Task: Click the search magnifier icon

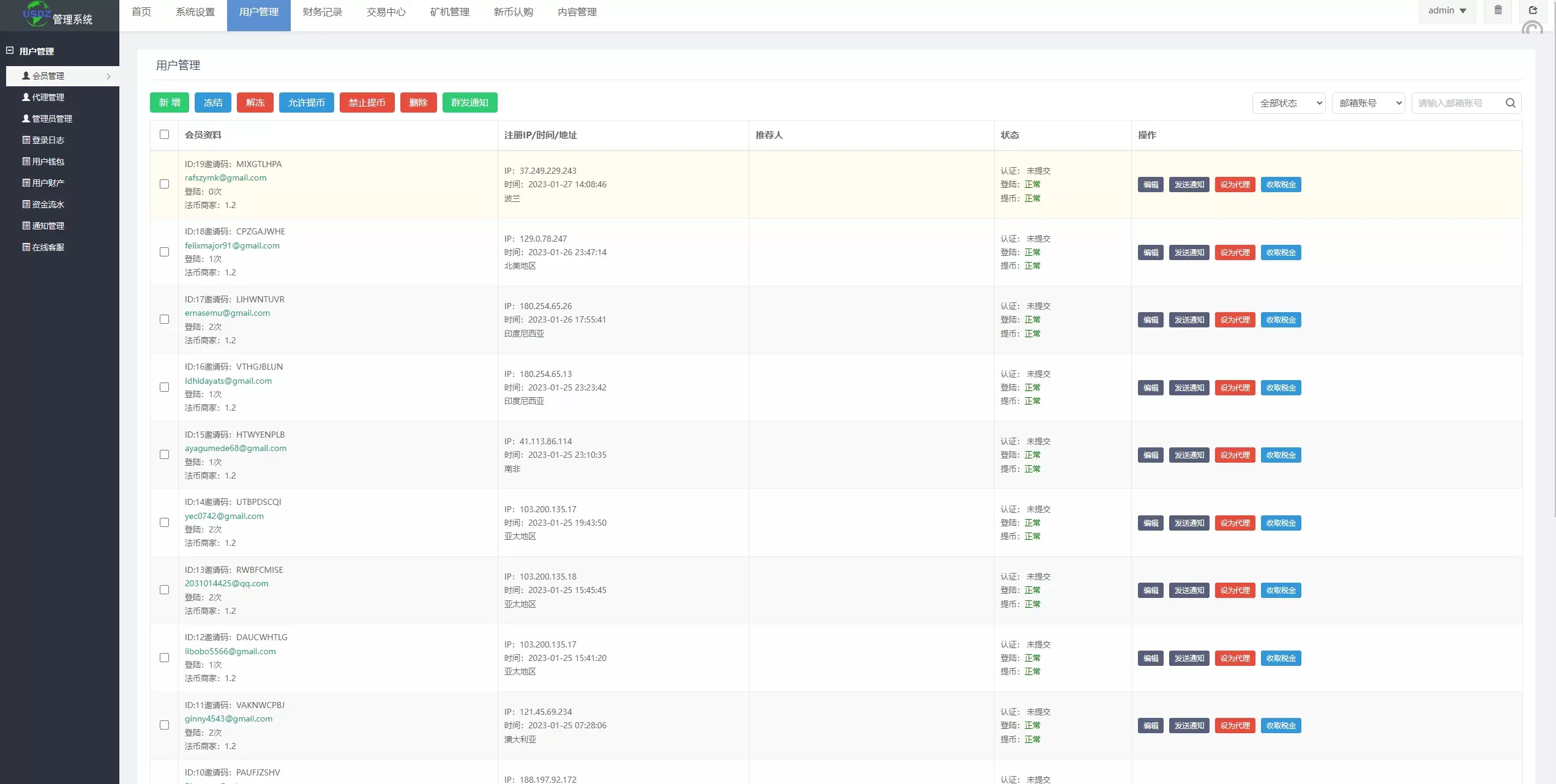Action: click(1510, 103)
